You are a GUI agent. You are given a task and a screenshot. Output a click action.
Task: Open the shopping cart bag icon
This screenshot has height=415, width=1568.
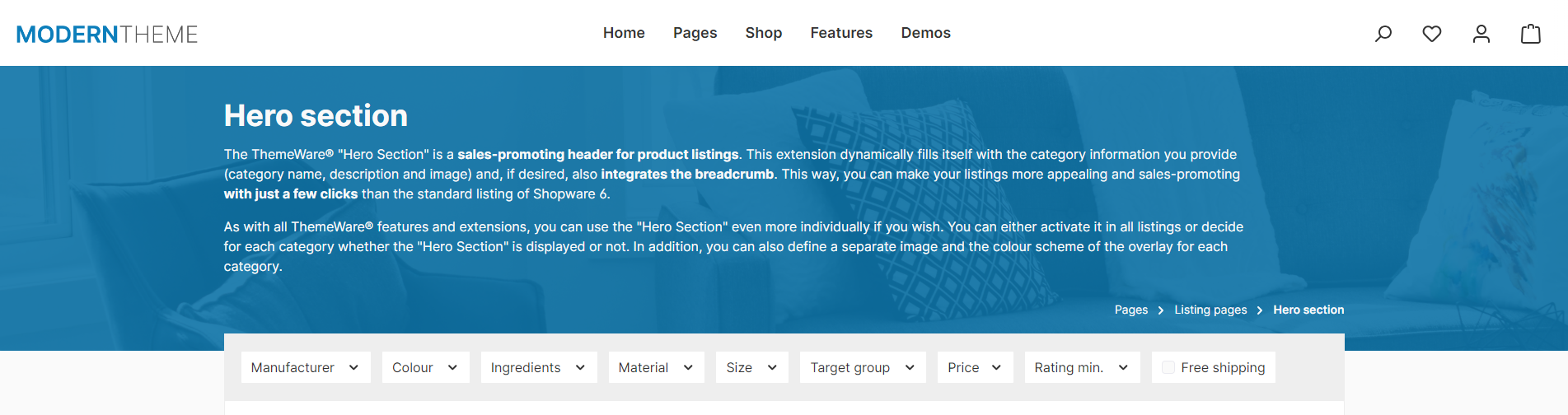coord(1531,34)
